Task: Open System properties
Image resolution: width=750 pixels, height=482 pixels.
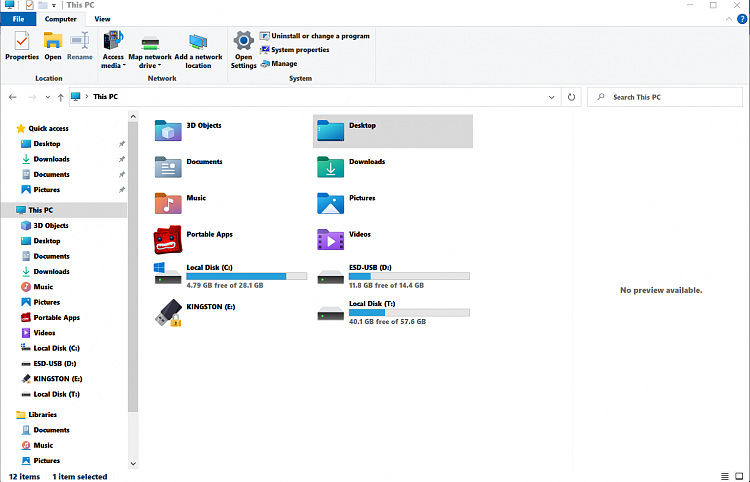Action: pyautogui.click(x=295, y=50)
